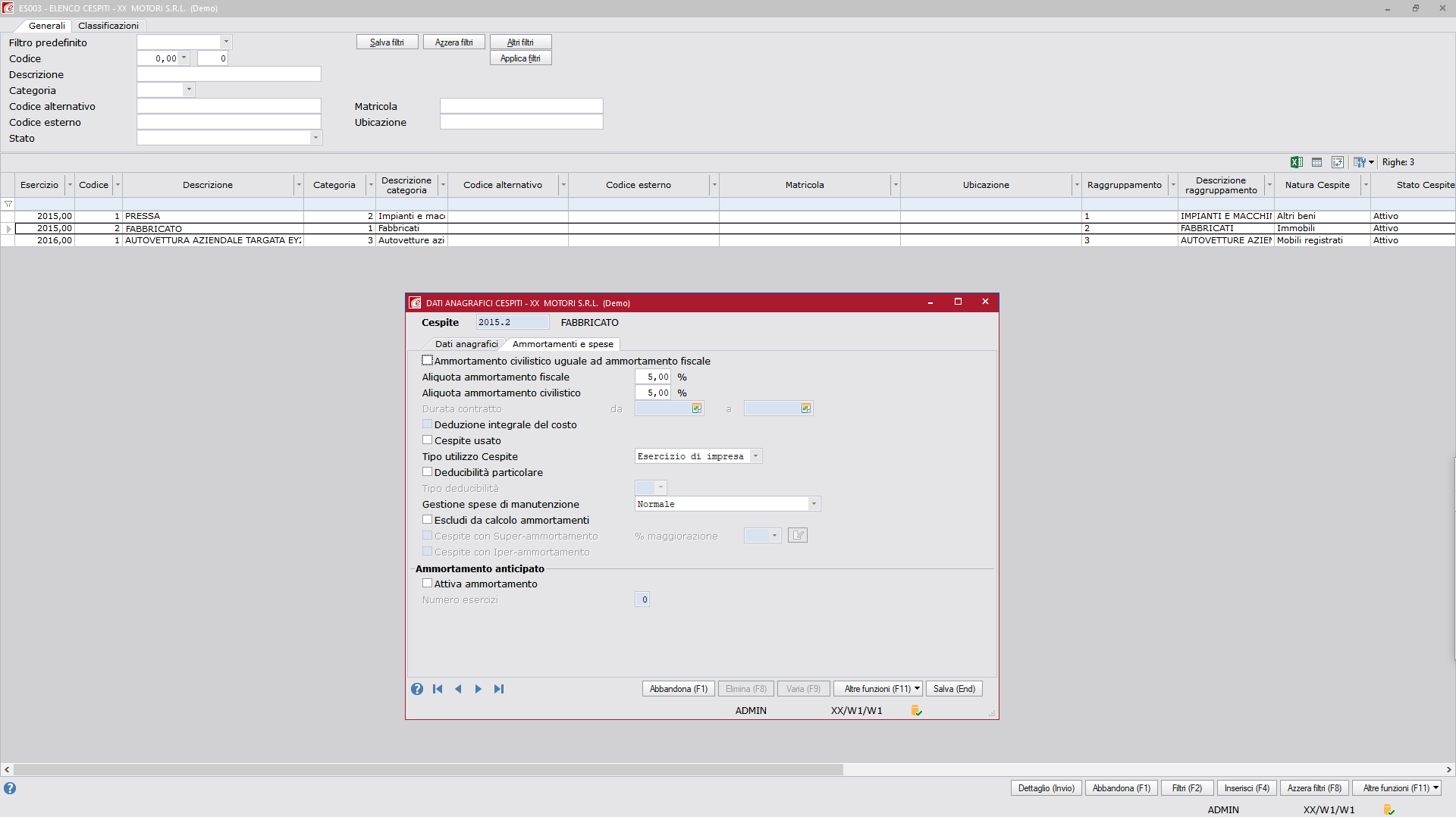
Task: Click Salva (End) in dialog
Action: (x=954, y=689)
